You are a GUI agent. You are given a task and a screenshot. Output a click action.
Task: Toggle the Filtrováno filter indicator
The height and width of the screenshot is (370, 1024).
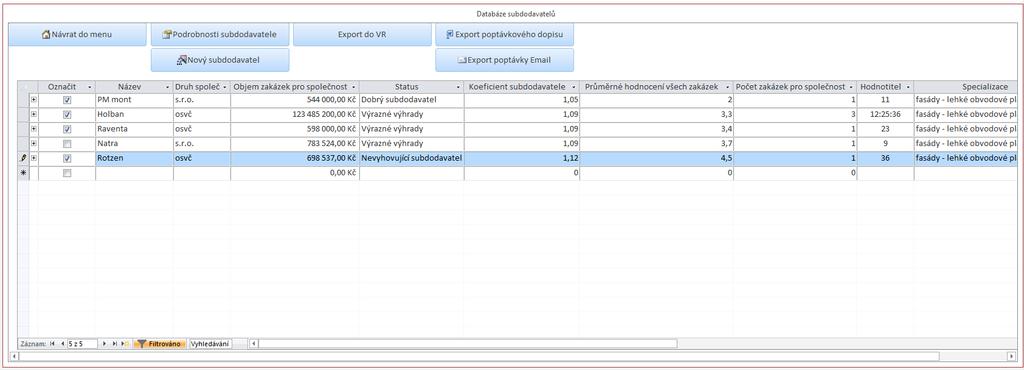[x=160, y=343]
